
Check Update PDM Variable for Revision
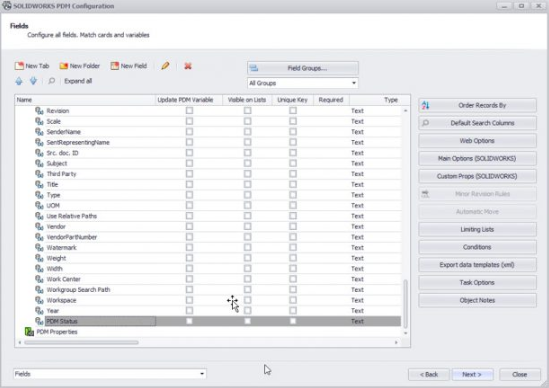pyautogui.click(x=189, y=111)
